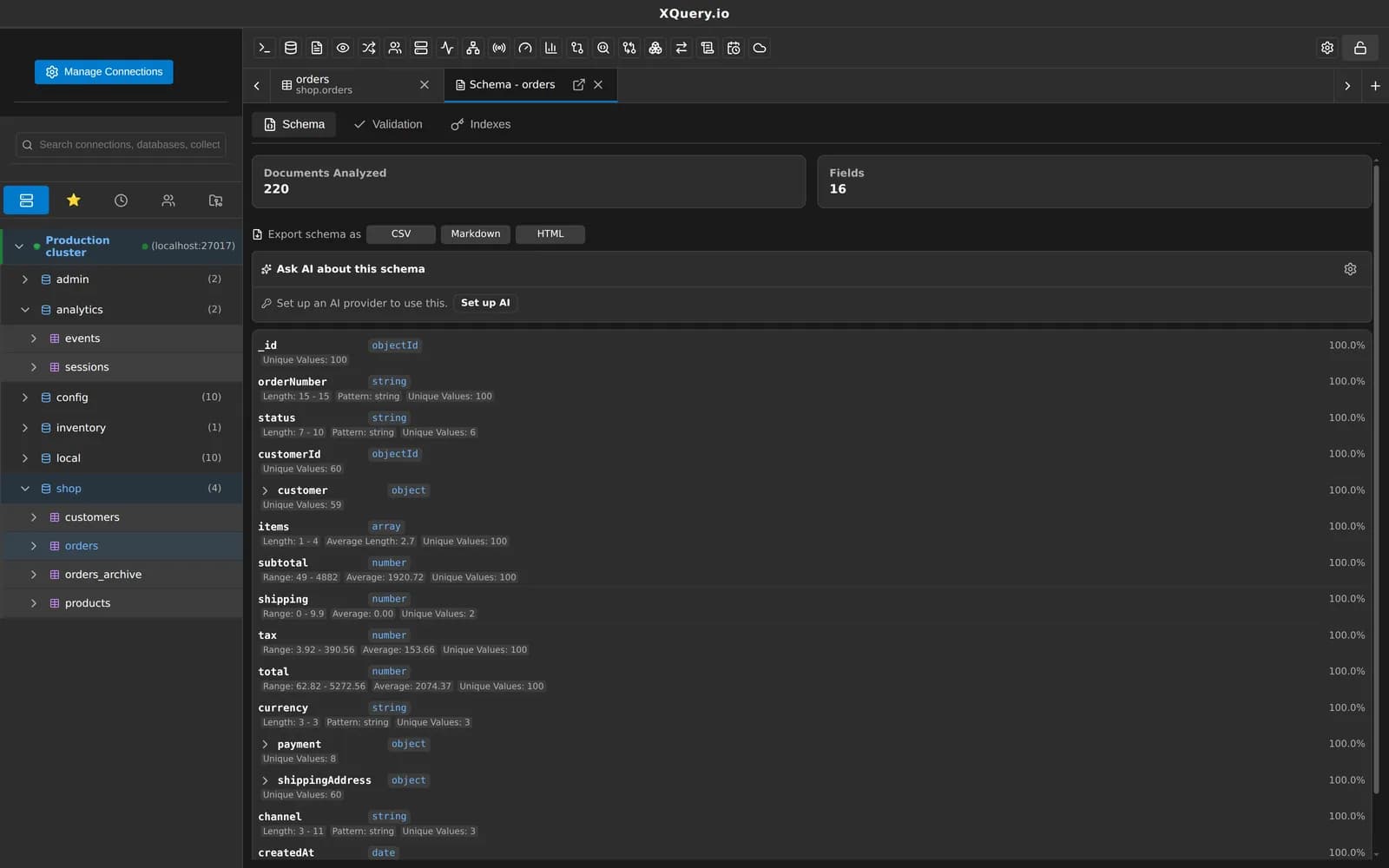Click the broadcast signal toolbar icon
1389x868 pixels.
pyautogui.click(x=499, y=48)
